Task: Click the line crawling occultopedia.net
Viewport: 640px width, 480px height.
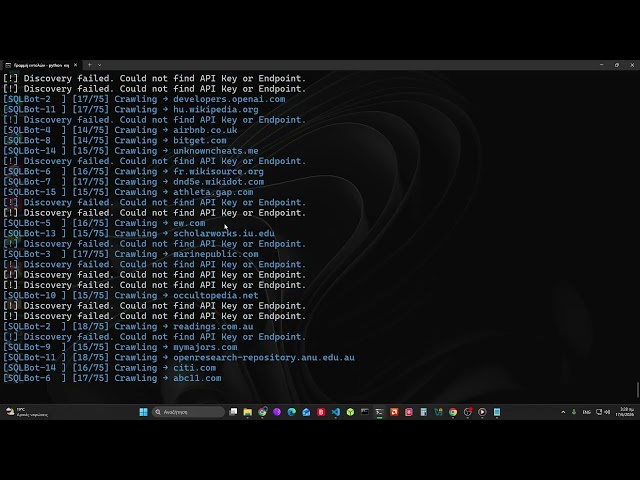Action: pos(131,296)
